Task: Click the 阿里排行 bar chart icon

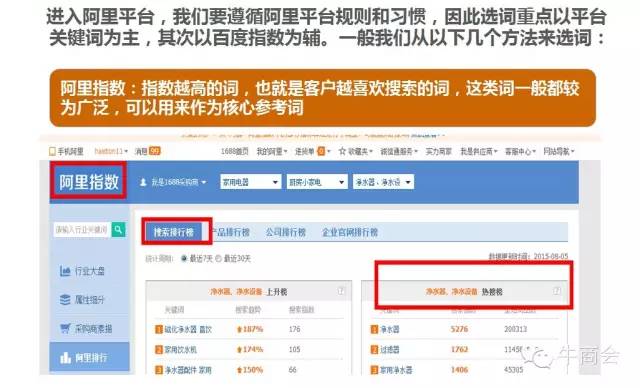Action: [65, 358]
